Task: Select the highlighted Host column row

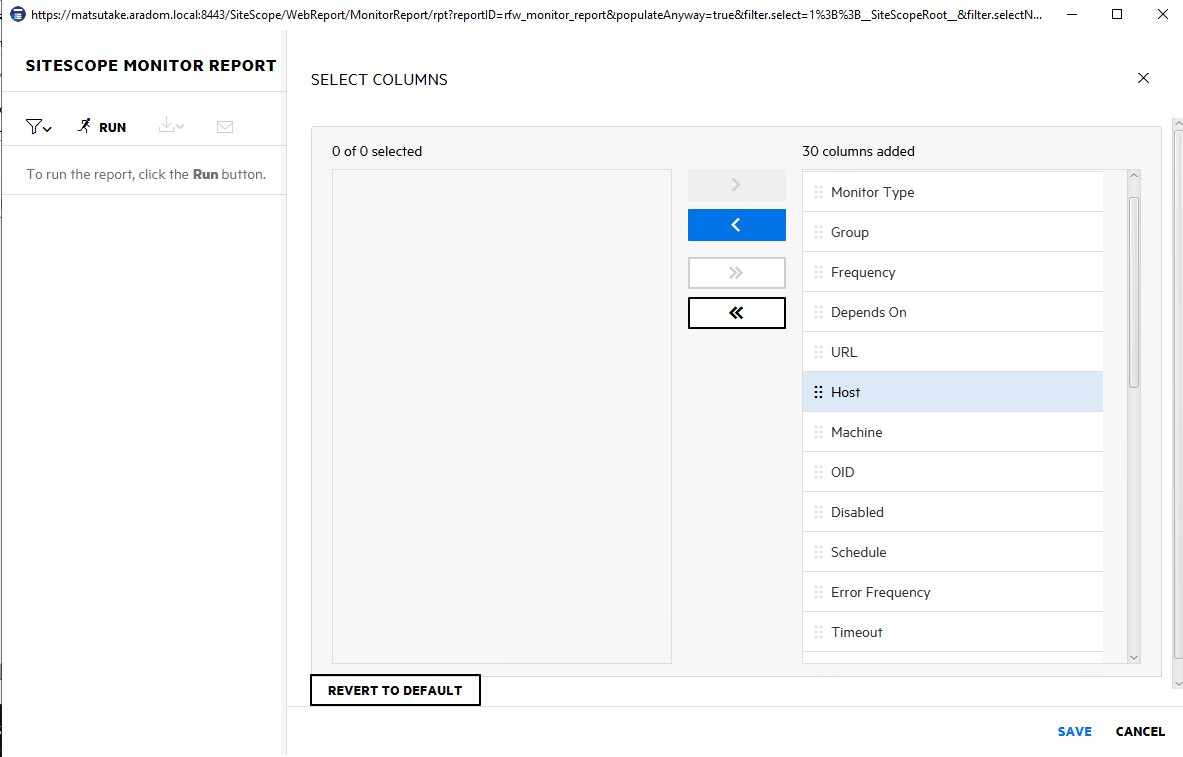Action: [x=953, y=392]
